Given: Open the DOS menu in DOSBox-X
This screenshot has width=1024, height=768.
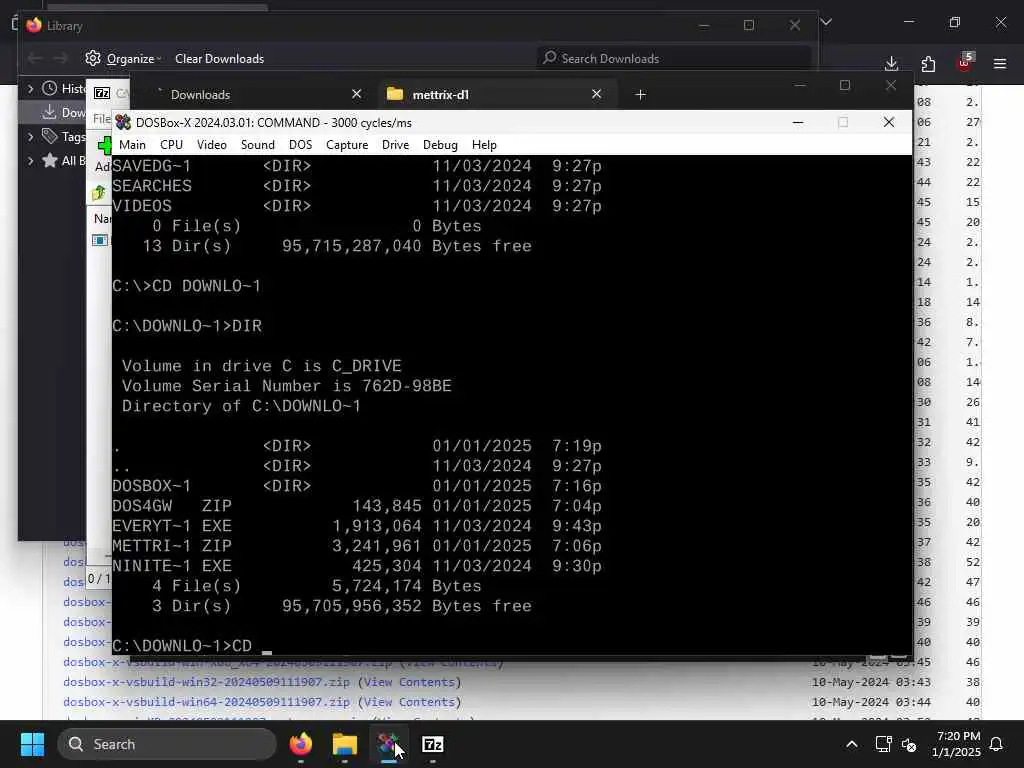Looking at the screenshot, I should [x=300, y=145].
